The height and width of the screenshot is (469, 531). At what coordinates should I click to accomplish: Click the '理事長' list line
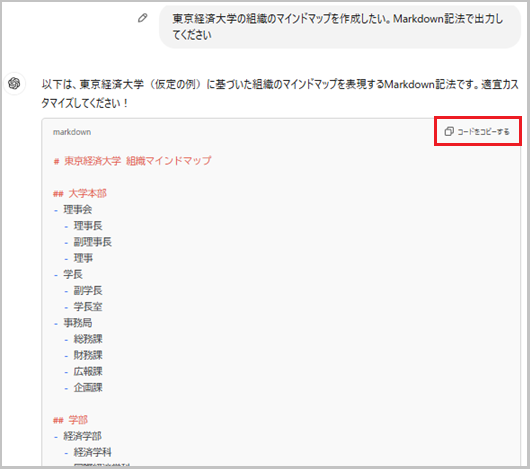pyautogui.click(x=83, y=226)
